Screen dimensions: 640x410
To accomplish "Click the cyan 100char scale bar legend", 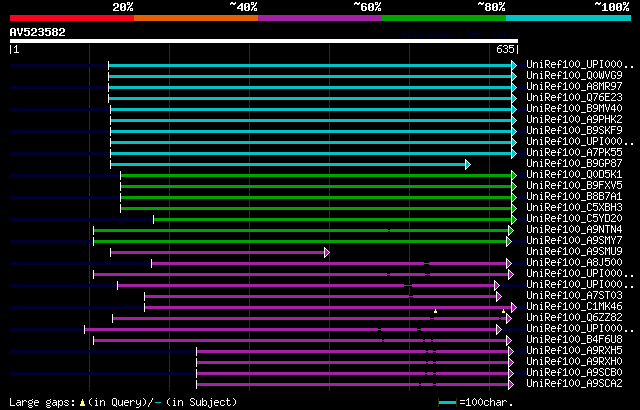I will pyautogui.click(x=447, y=403).
